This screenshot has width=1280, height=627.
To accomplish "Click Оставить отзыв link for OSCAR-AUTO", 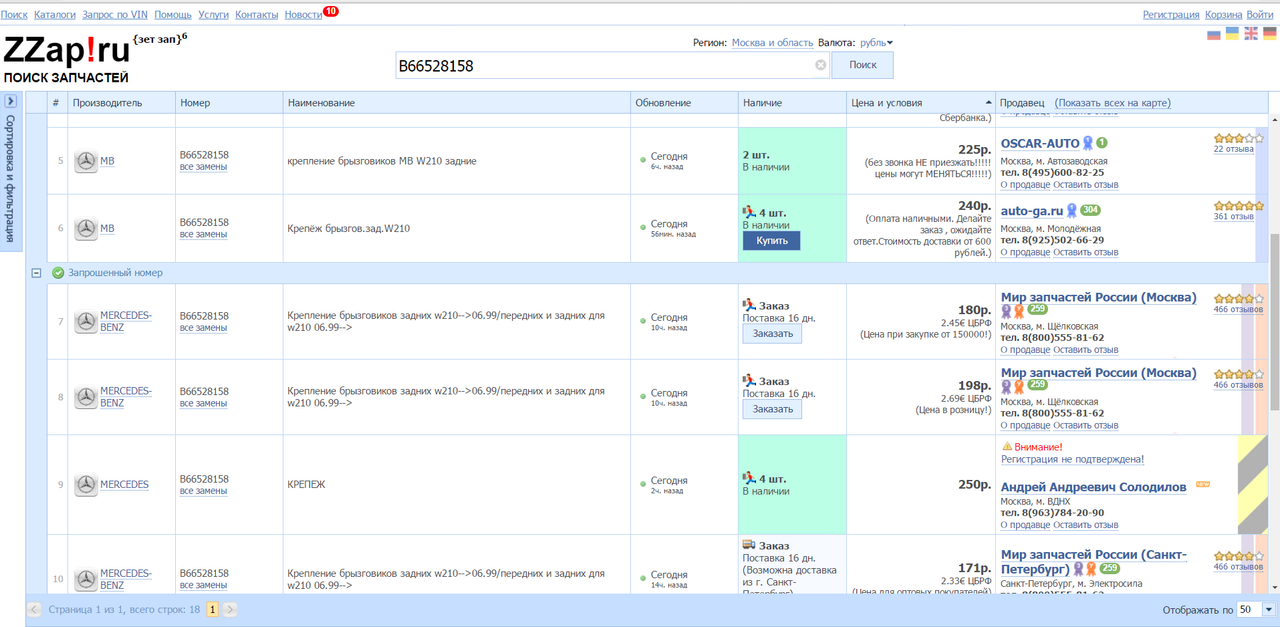I will coord(1085,184).
